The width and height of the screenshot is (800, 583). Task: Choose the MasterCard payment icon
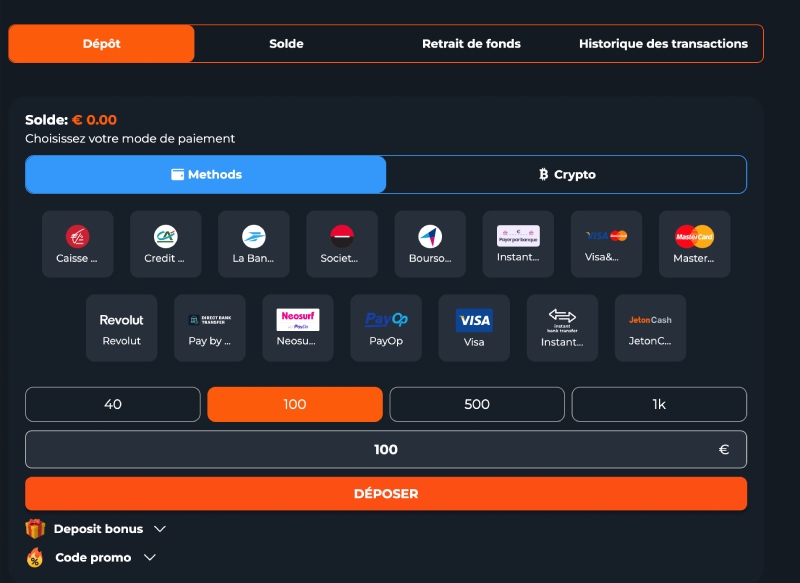coord(694,244)
